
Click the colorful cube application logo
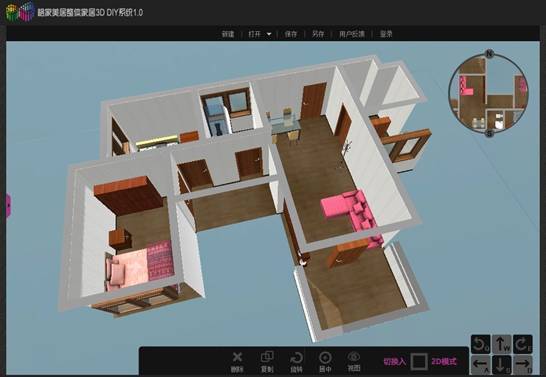click(x=20, y=12)
